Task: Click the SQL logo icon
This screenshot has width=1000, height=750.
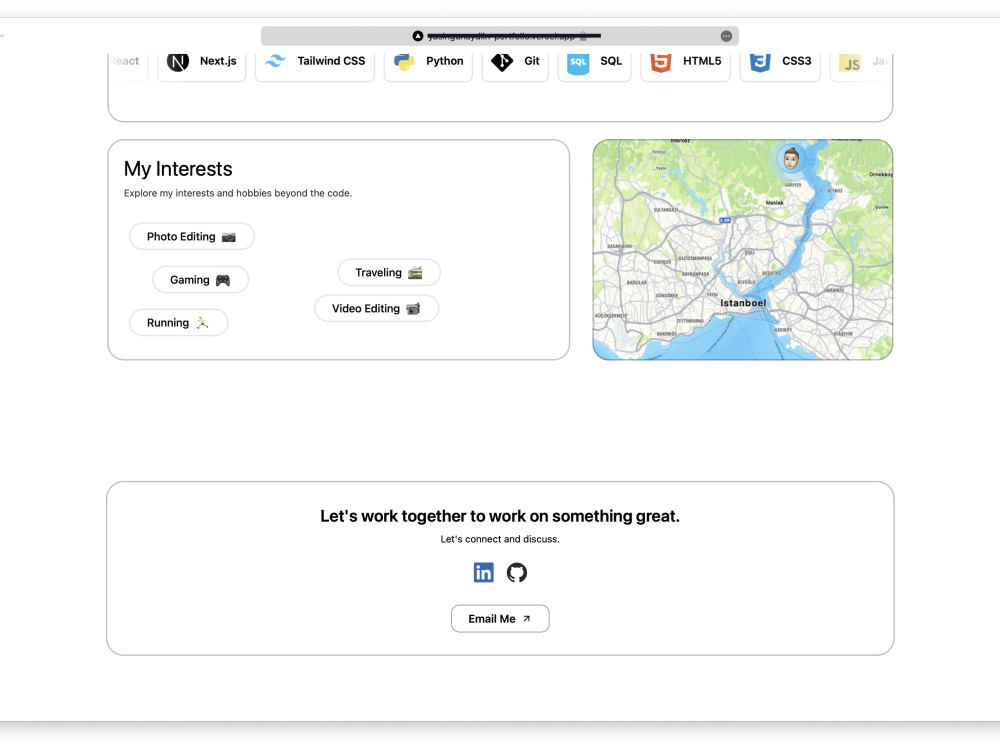Action: coord(578,62)
